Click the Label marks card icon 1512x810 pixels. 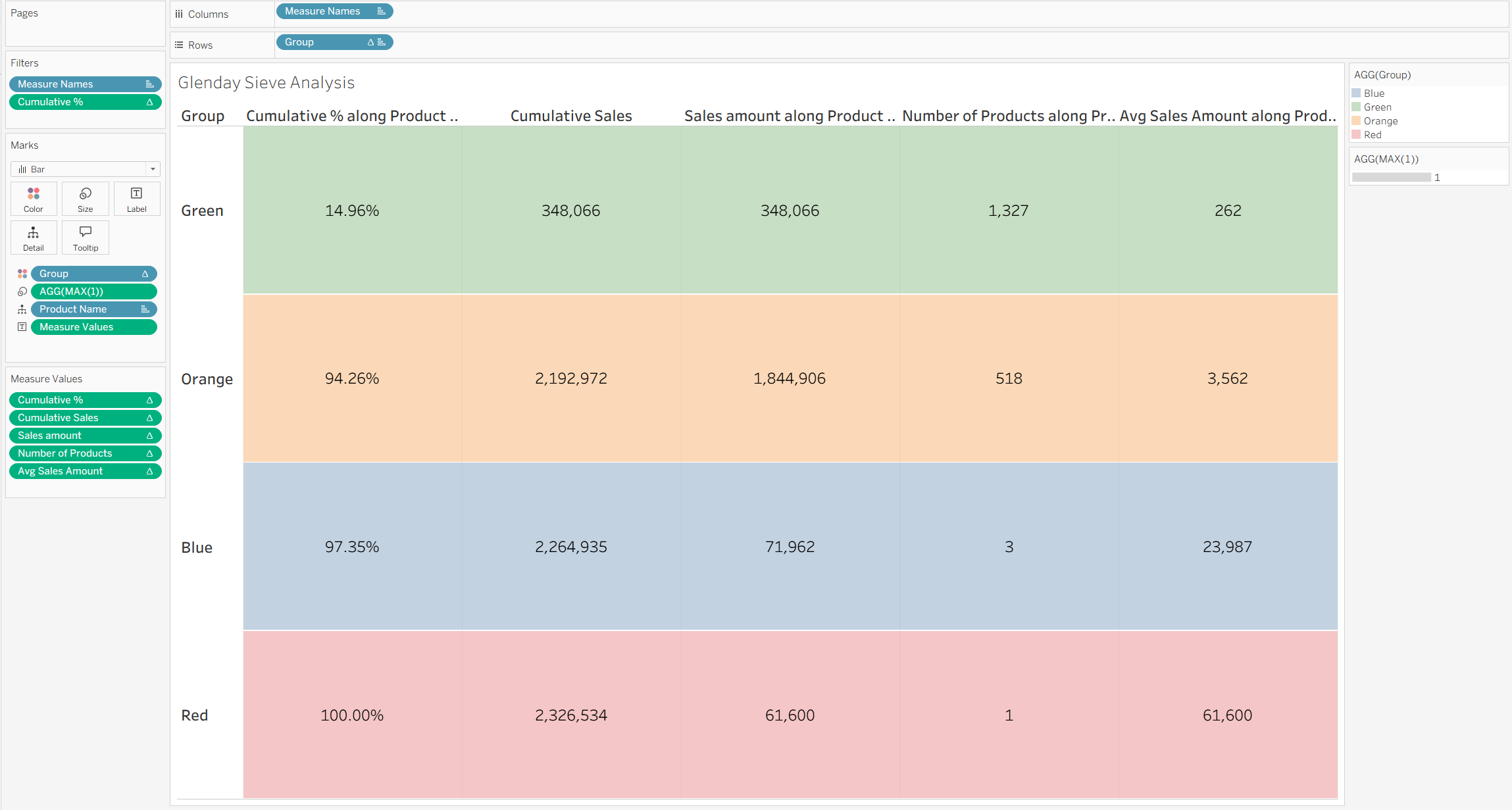click(x=137, y=198)
